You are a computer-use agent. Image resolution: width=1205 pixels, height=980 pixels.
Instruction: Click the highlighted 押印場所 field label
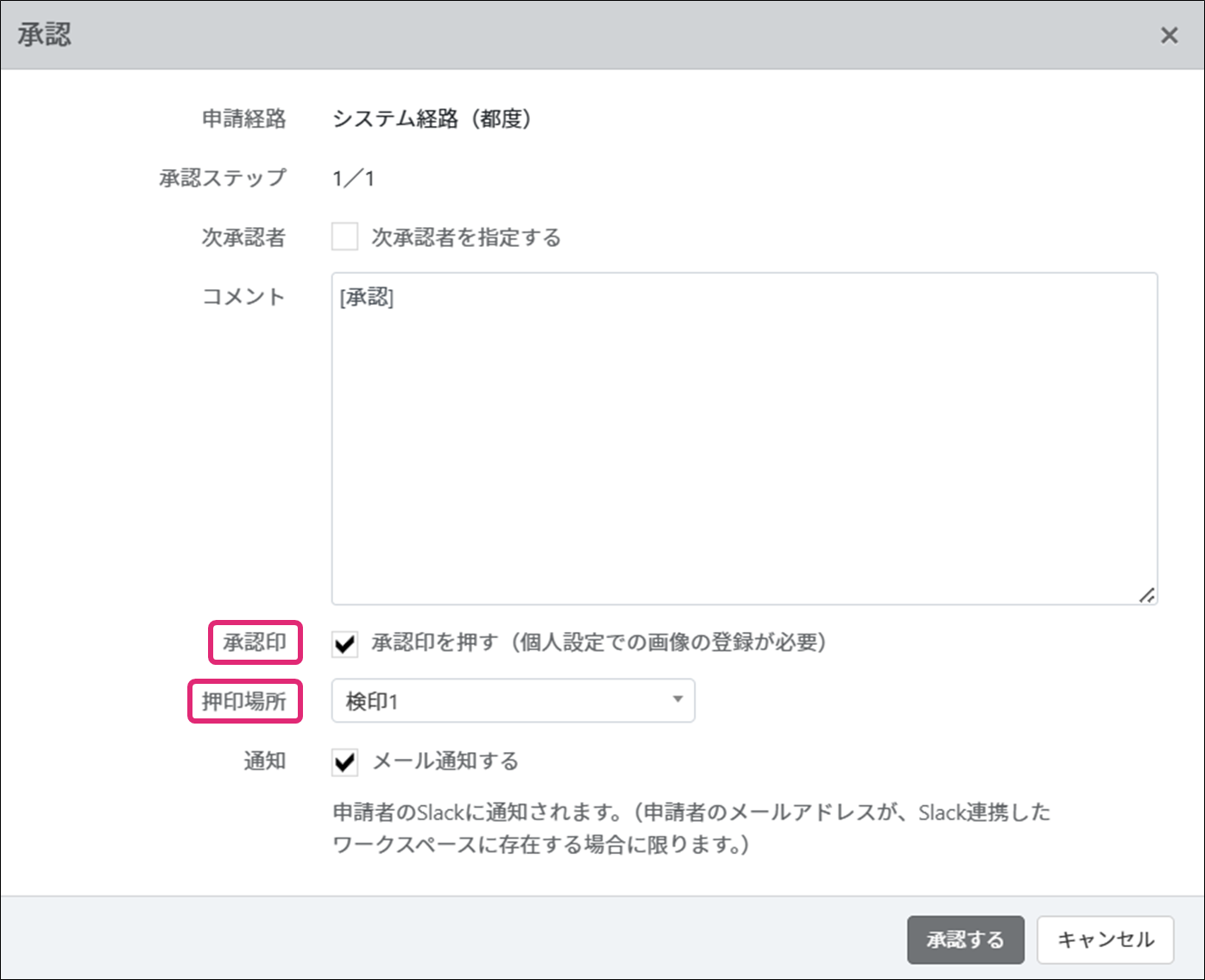point(244,701)
